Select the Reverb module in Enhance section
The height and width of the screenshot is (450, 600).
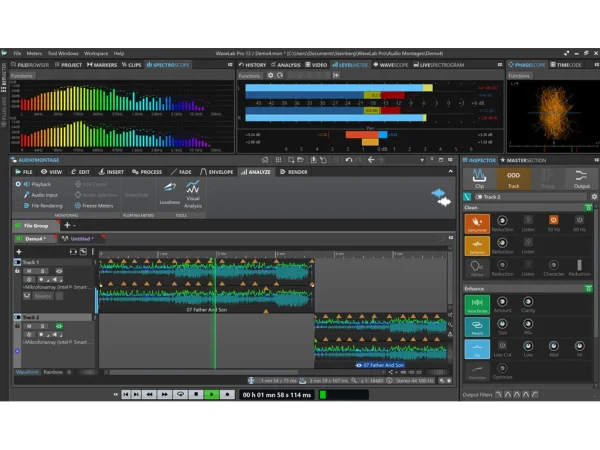(x=477, y=327)
